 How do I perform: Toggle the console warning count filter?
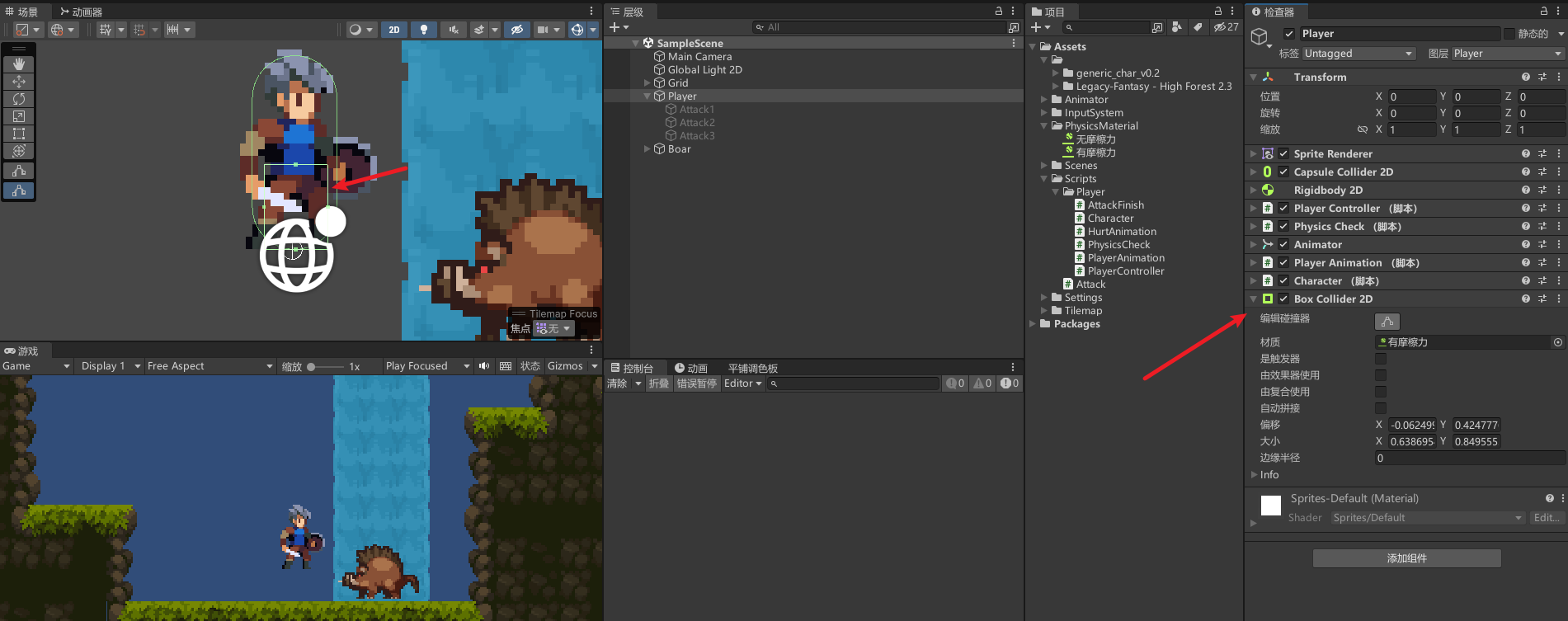point(982,383)
